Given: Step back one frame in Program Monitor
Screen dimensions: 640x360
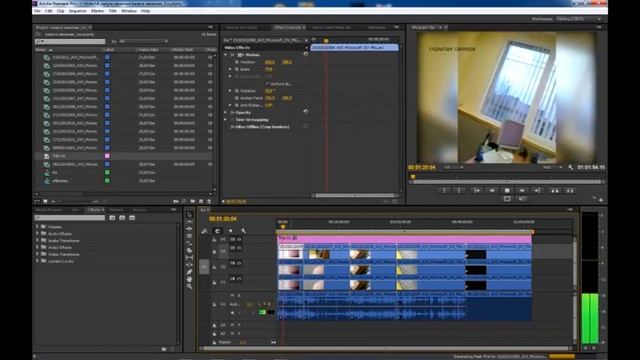Looking at the screenshot, I should (x=492, y=191).
